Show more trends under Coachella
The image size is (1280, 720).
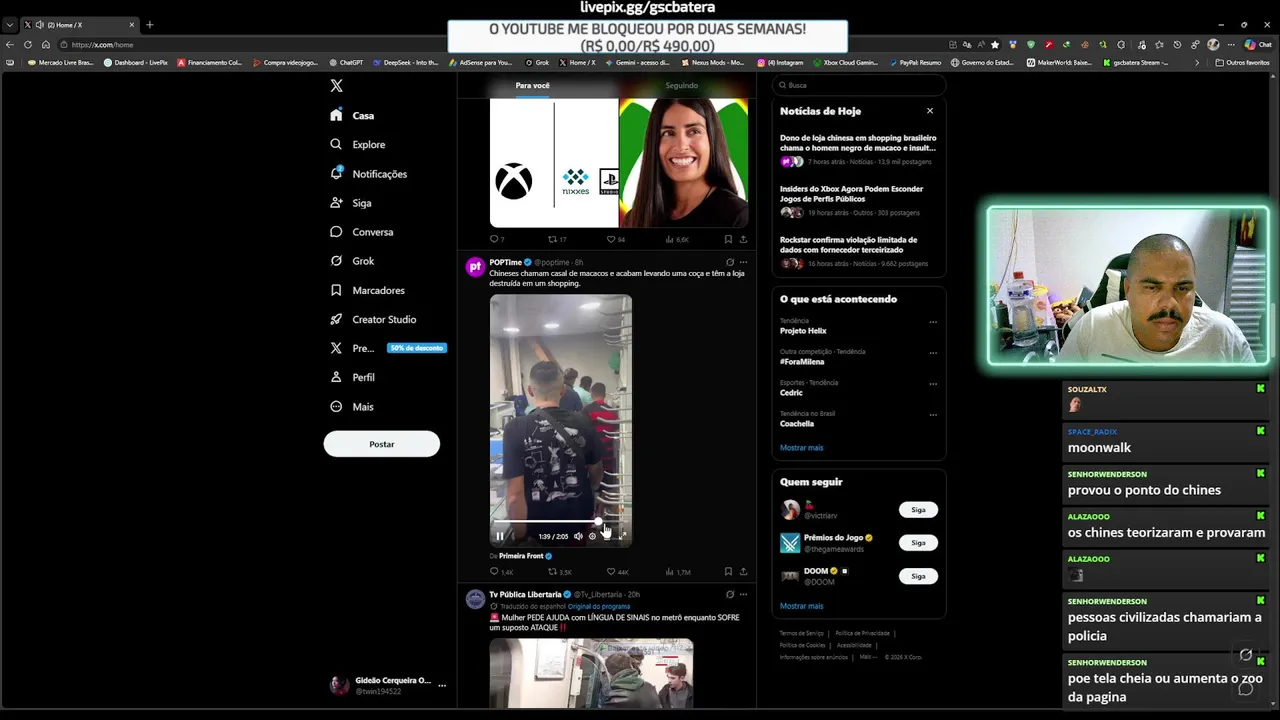(802, 448)
